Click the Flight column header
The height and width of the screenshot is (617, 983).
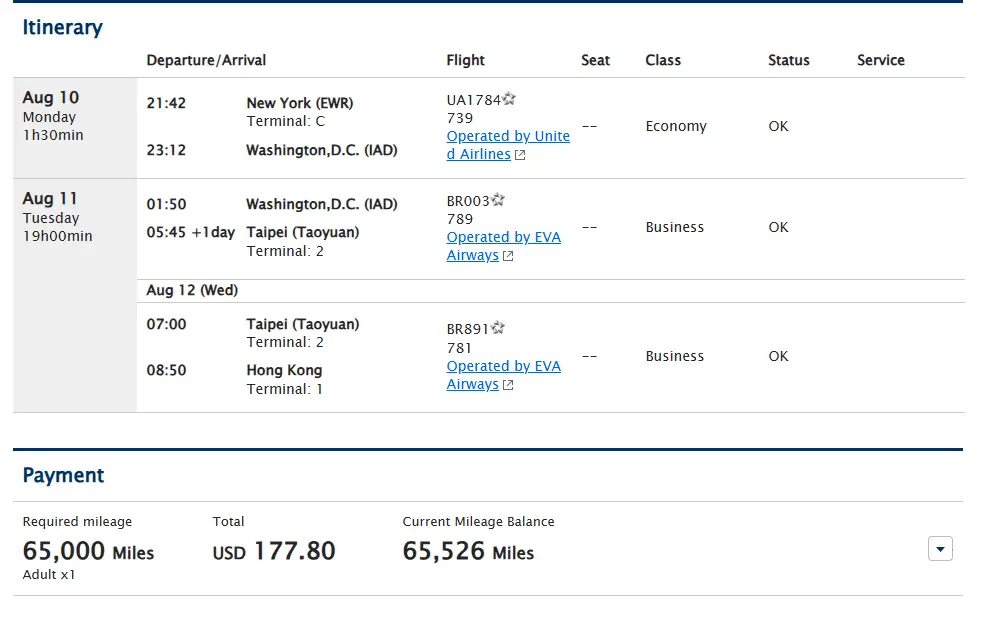pyautogui.click(x=465, y=60)
